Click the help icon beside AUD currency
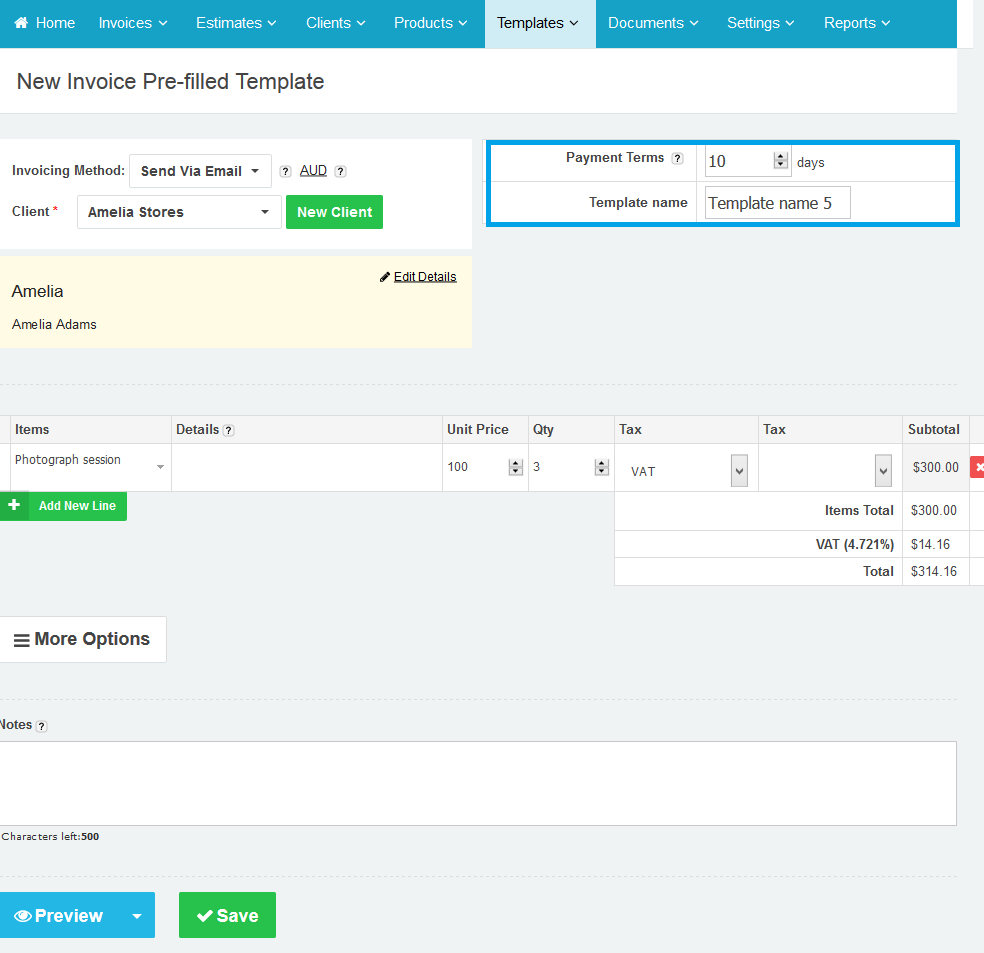The height and width of the screenshot is (953, 984). point(340,171)
